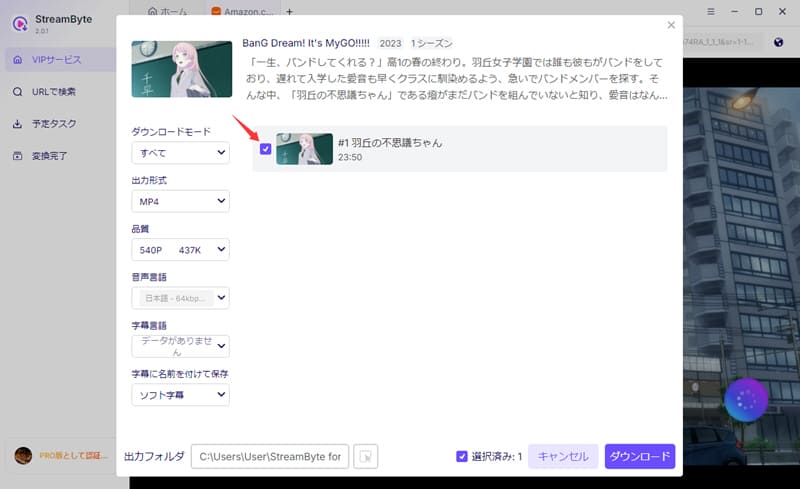Open VIPサービス in the sidebar
The width and height of the screenshot is (800, 489).
(x=60, y=60)
